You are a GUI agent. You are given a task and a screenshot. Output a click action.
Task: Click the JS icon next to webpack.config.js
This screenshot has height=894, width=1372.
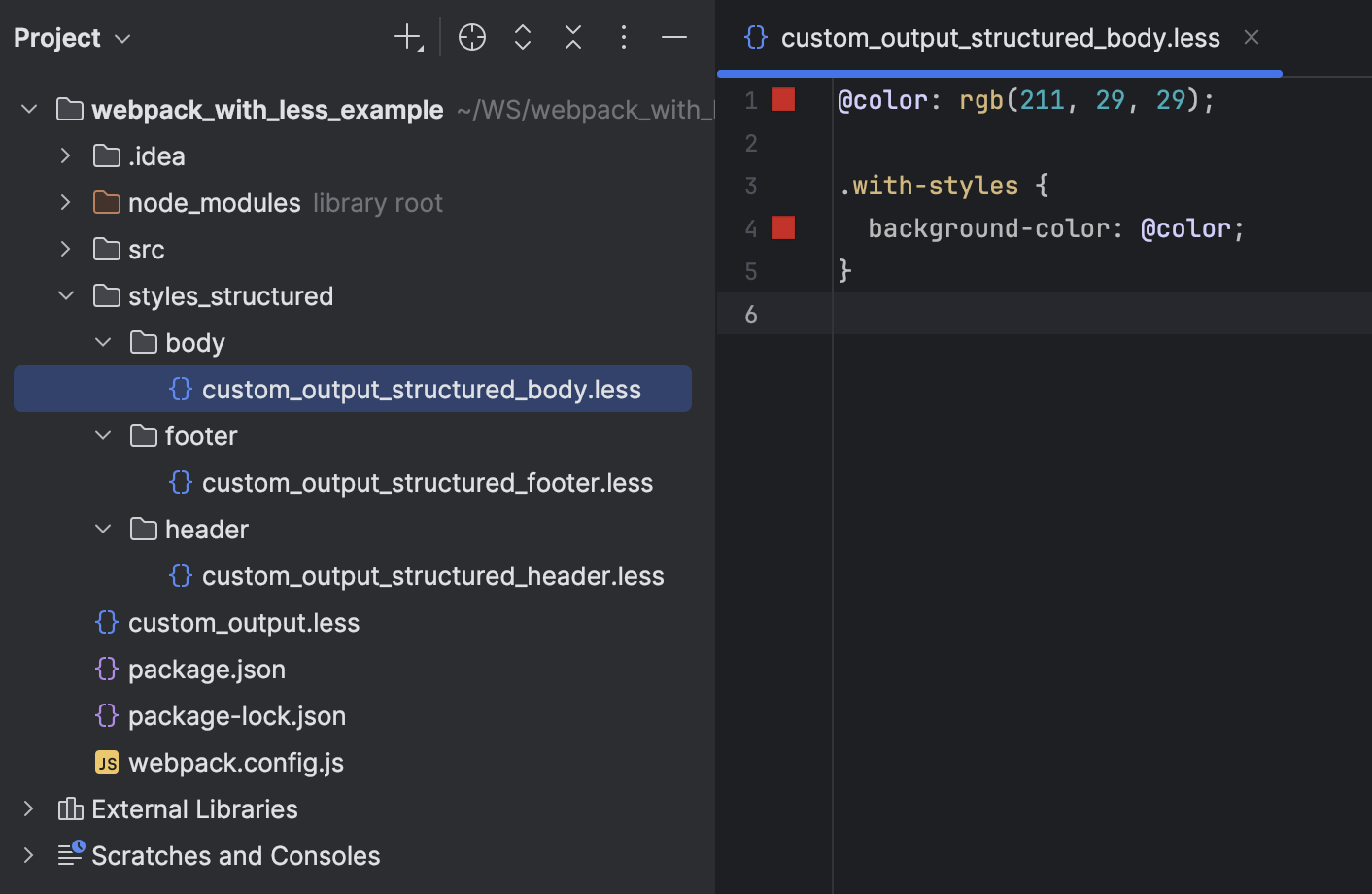[108, 762]
